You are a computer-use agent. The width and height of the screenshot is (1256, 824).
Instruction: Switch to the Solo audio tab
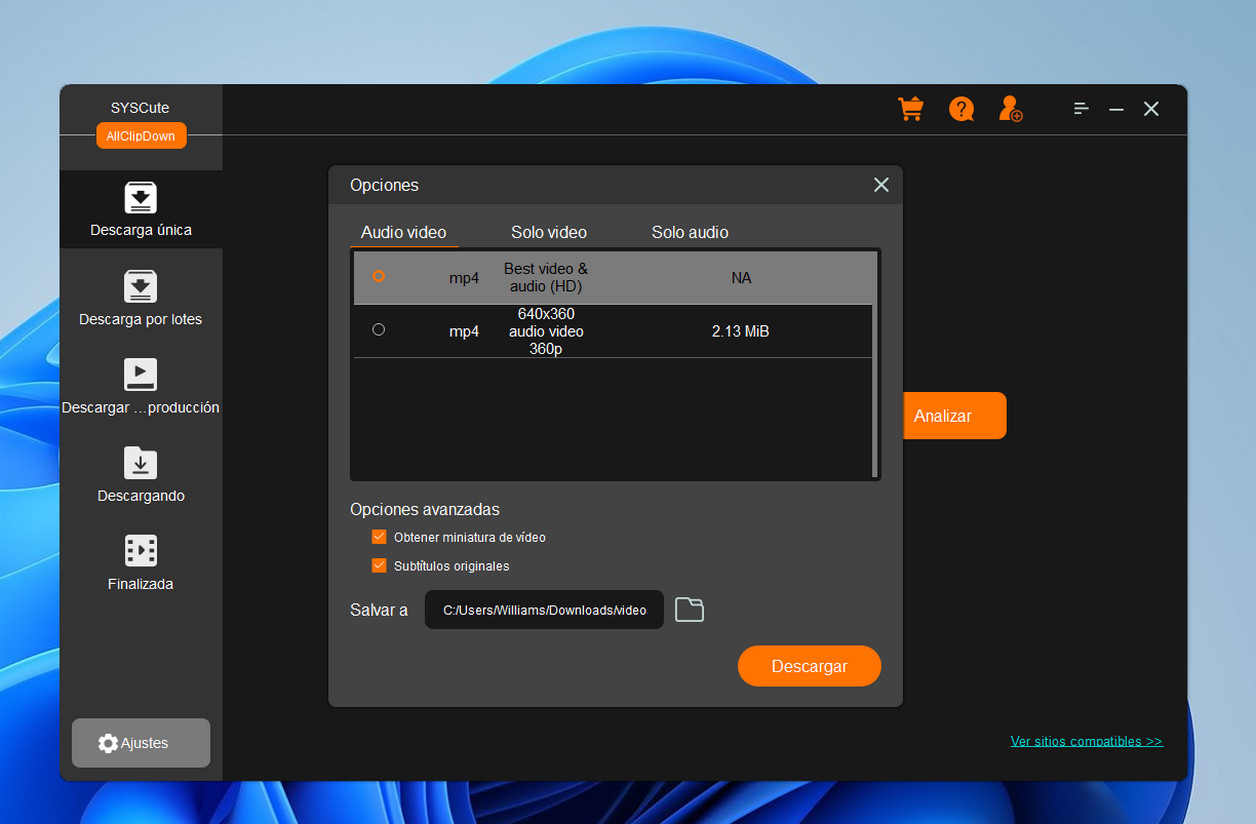click(689, 232)
